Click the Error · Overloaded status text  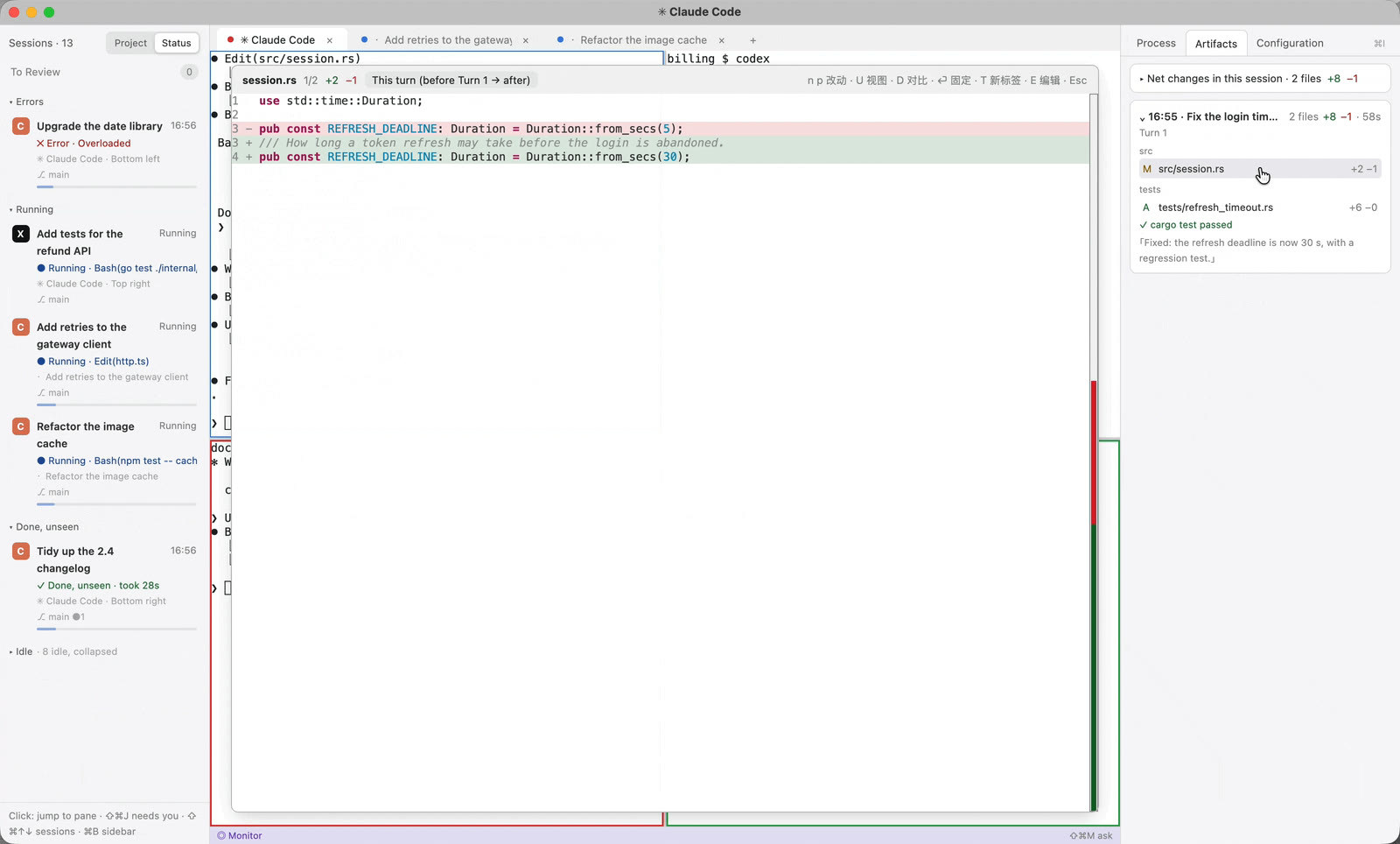click(84, 144)
